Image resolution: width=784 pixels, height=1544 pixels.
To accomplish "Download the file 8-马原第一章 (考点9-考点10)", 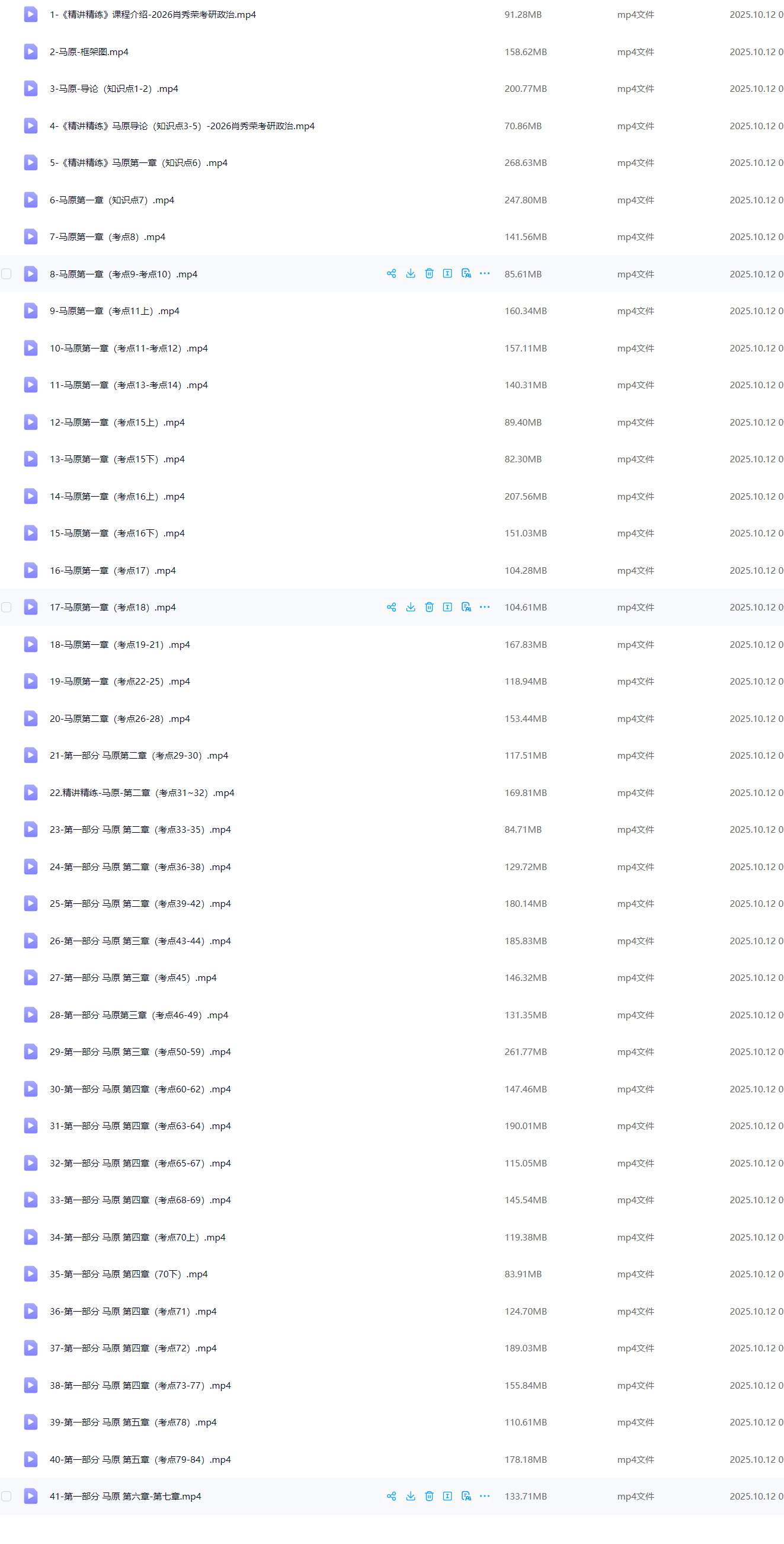I will tap(411, 274).
